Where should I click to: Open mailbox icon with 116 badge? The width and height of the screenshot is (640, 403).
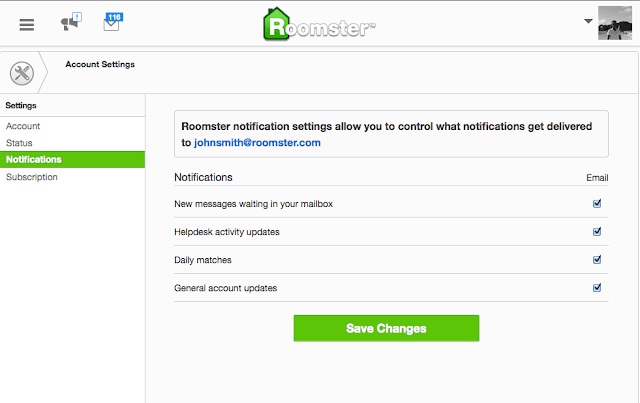coord(113,22)
